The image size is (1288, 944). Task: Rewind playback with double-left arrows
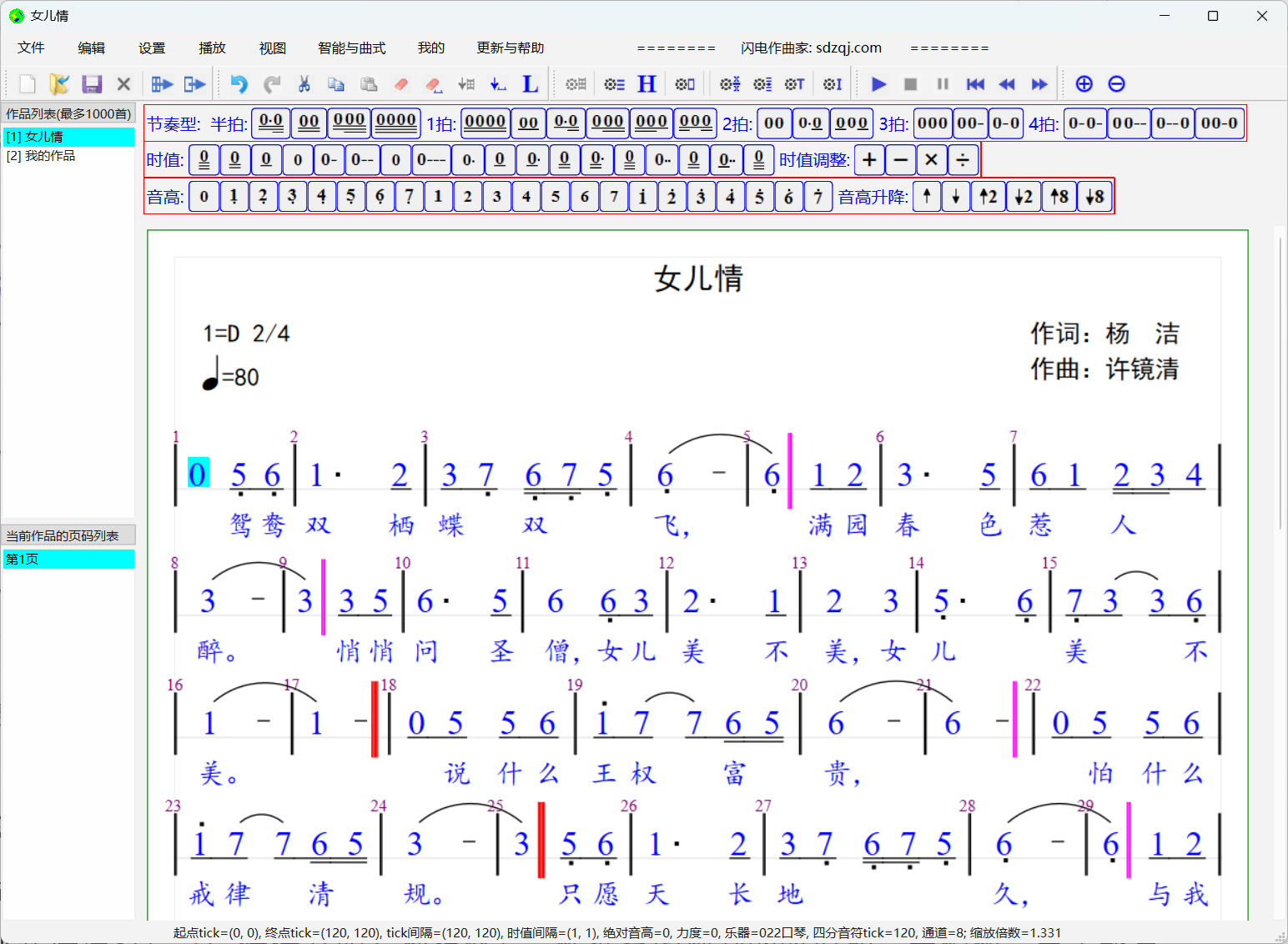click(x=1007, y=84)
